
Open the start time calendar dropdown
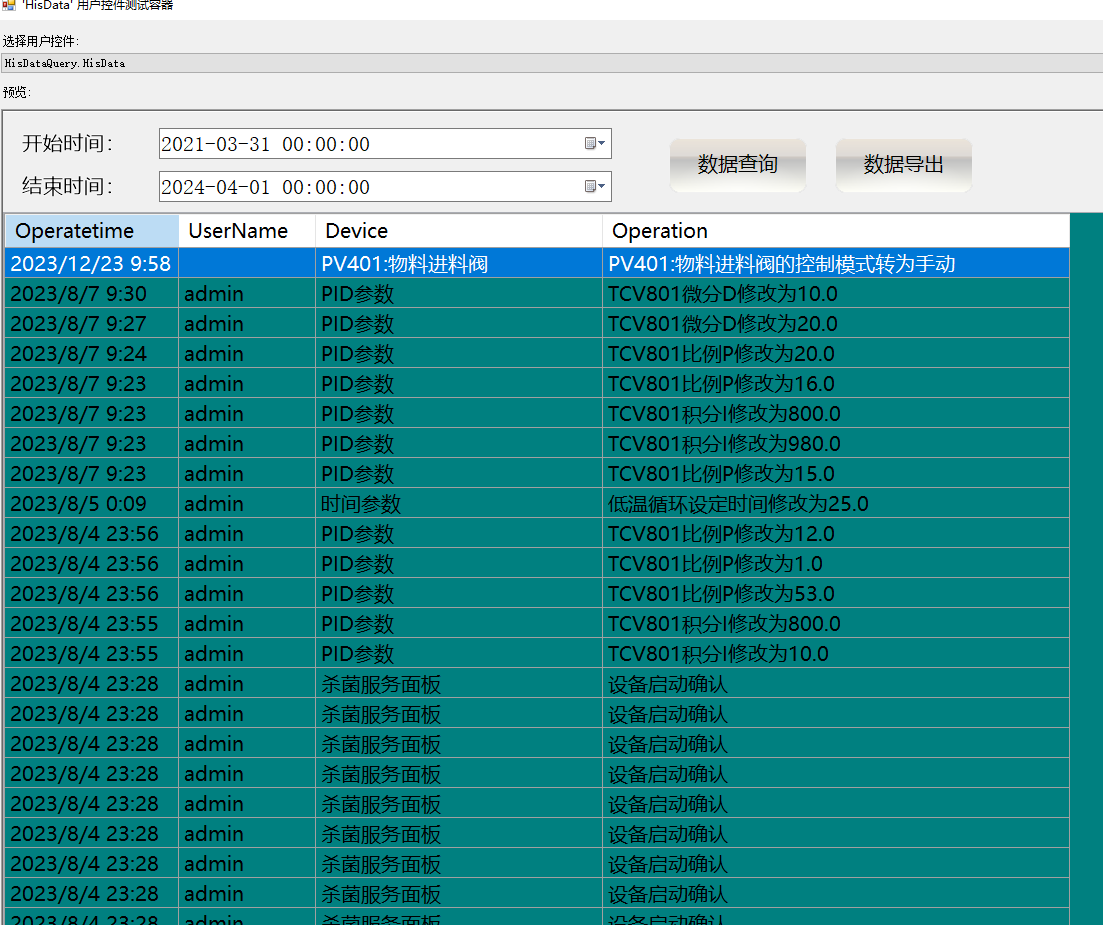pyautogui.click(x=595, y=144)
